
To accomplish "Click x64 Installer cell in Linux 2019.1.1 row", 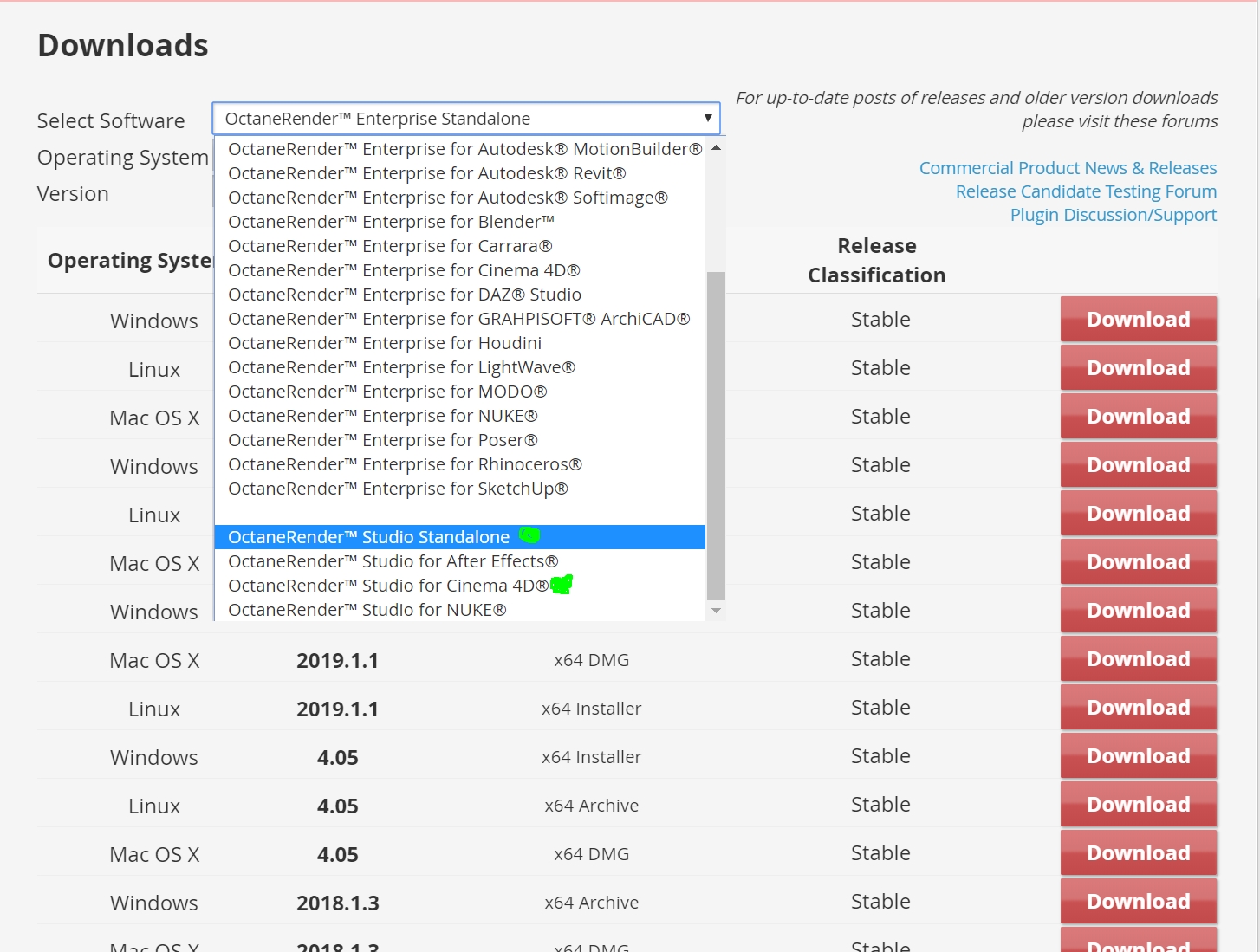I will click(x=592, y=709).
